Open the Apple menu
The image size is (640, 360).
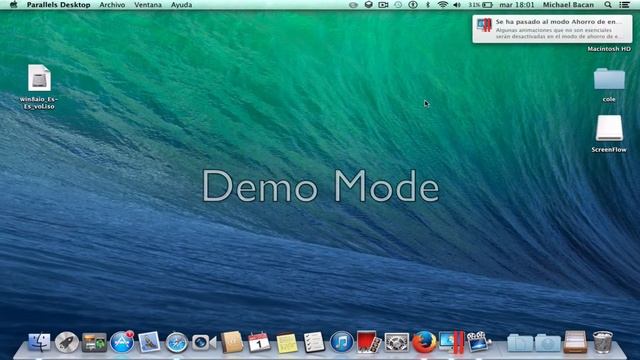13,5
